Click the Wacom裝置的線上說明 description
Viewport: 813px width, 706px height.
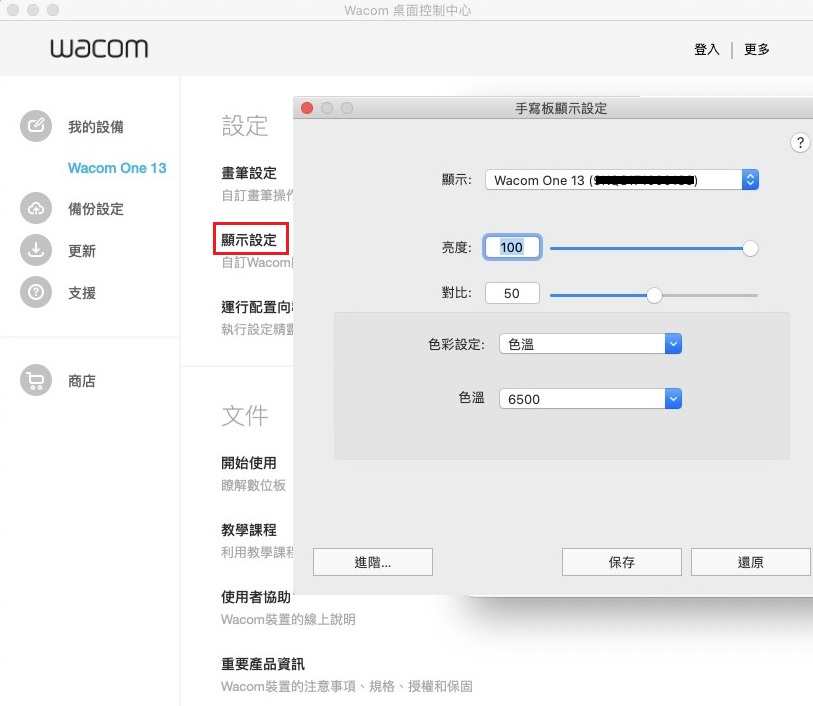pyautogui.click(x=288, y=619)
